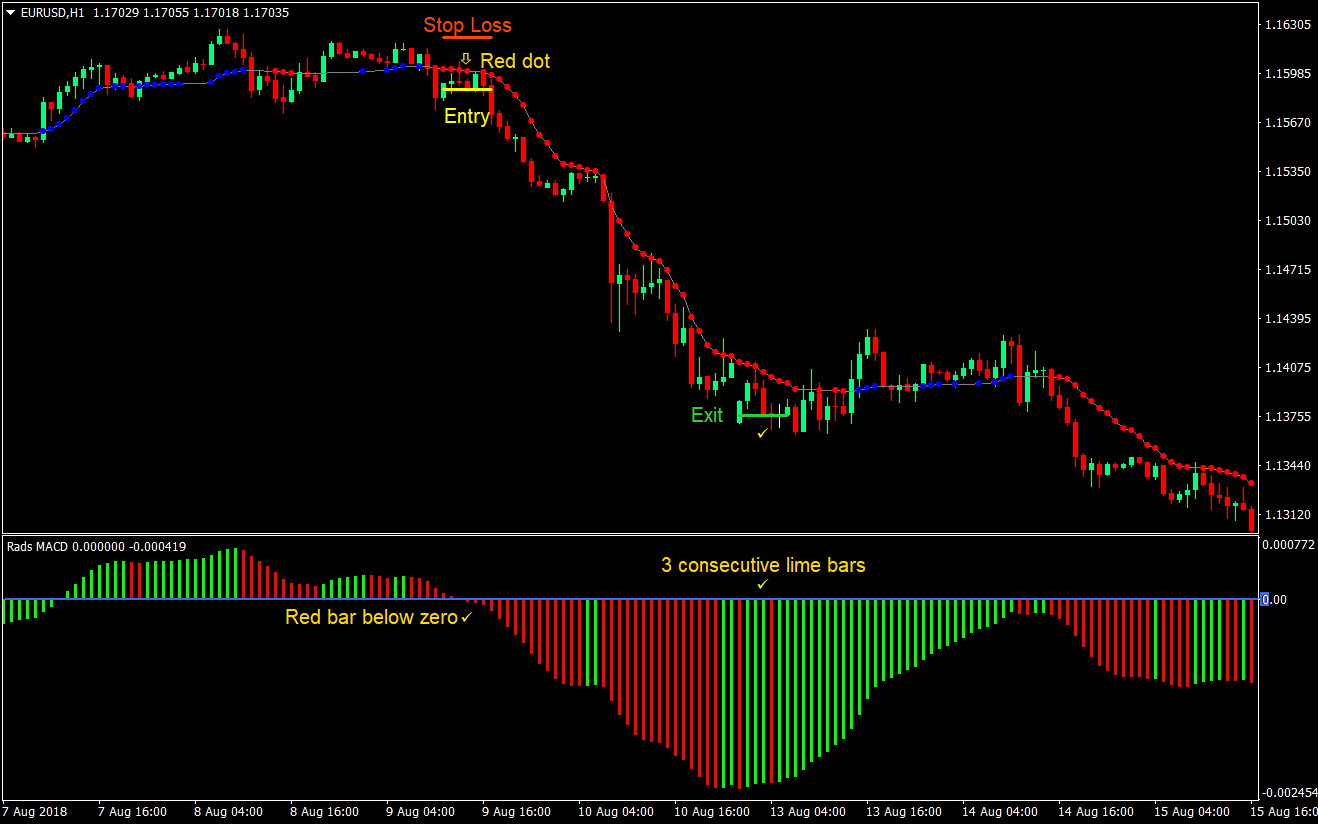Open the EURUSD,H1 chart dropdown triangle

(9, 12)
